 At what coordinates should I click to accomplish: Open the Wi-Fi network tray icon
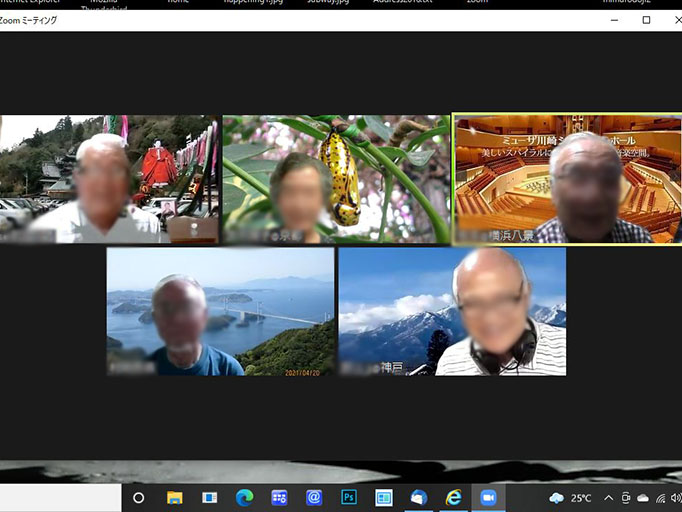click(660, 498)
